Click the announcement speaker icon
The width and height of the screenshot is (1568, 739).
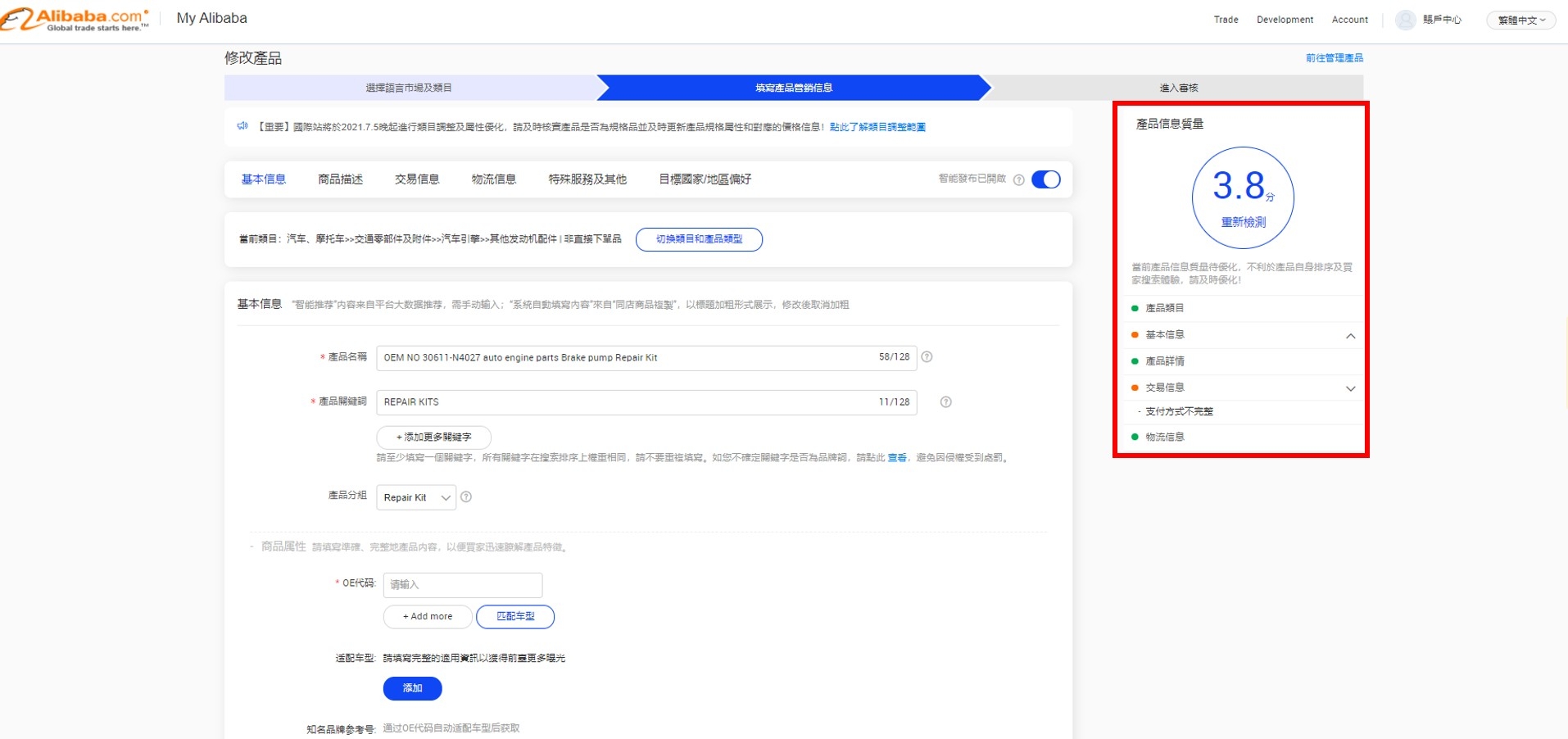242,126
